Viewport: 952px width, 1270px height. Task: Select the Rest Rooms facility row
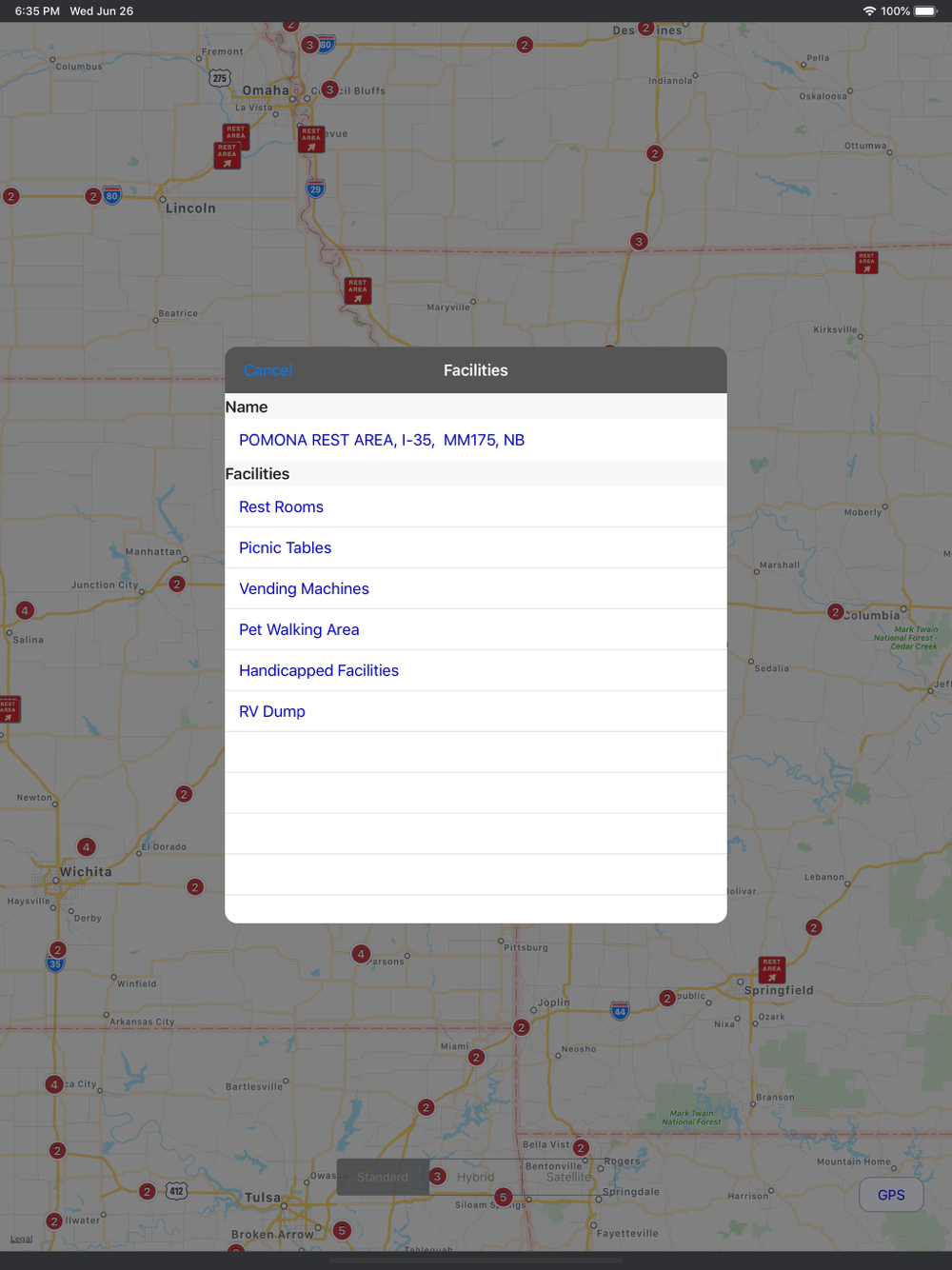(476, 506)
